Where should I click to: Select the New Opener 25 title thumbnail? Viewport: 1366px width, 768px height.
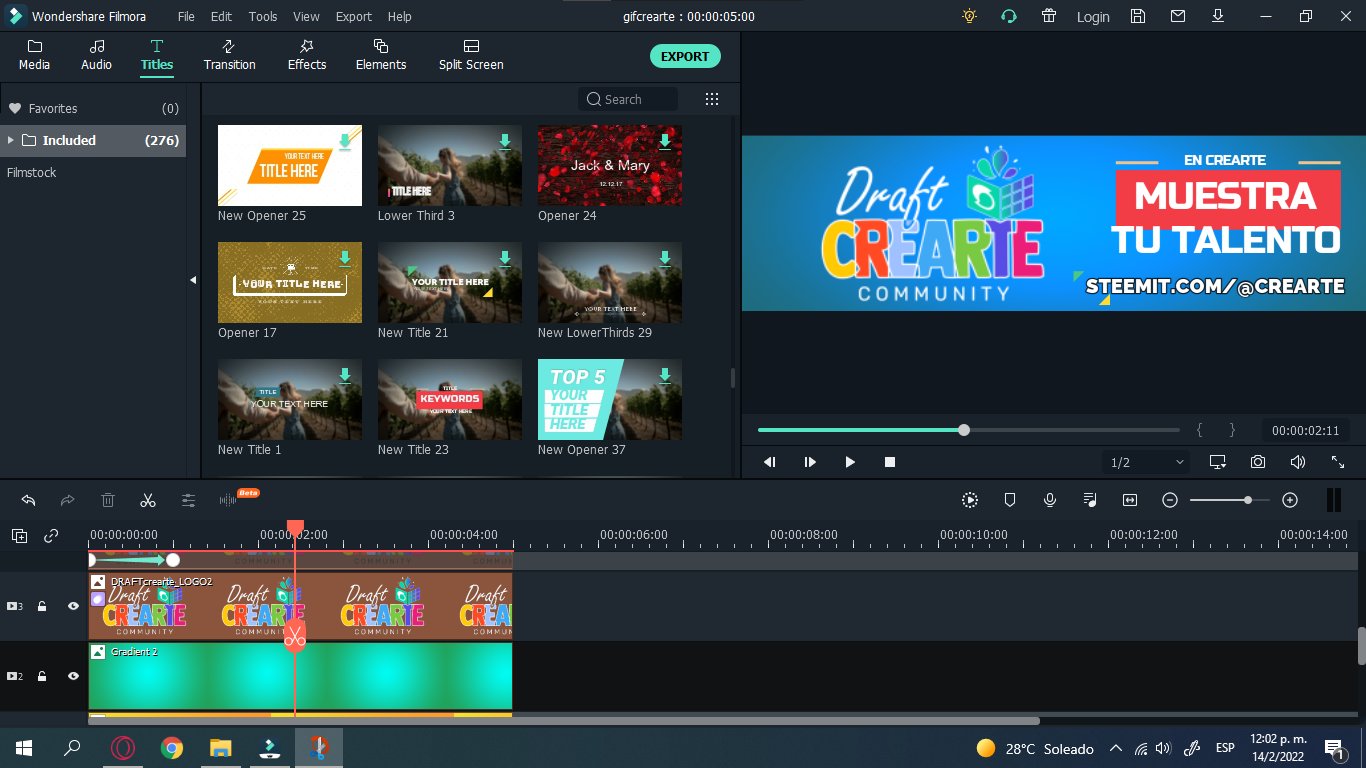tap(290, 165)
